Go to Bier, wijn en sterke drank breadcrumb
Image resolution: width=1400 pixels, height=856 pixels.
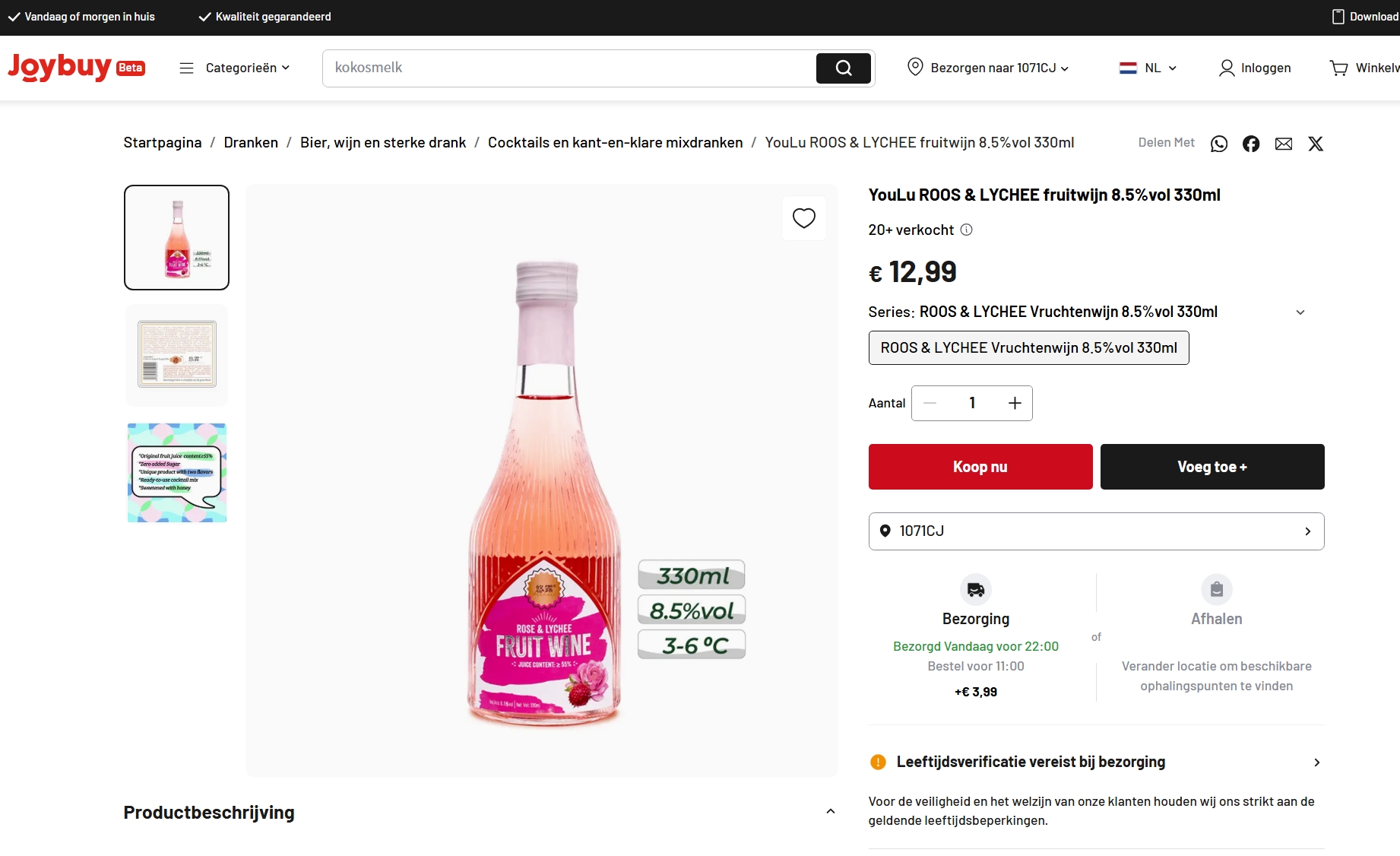pyautogui.click(x=382, y=143)
